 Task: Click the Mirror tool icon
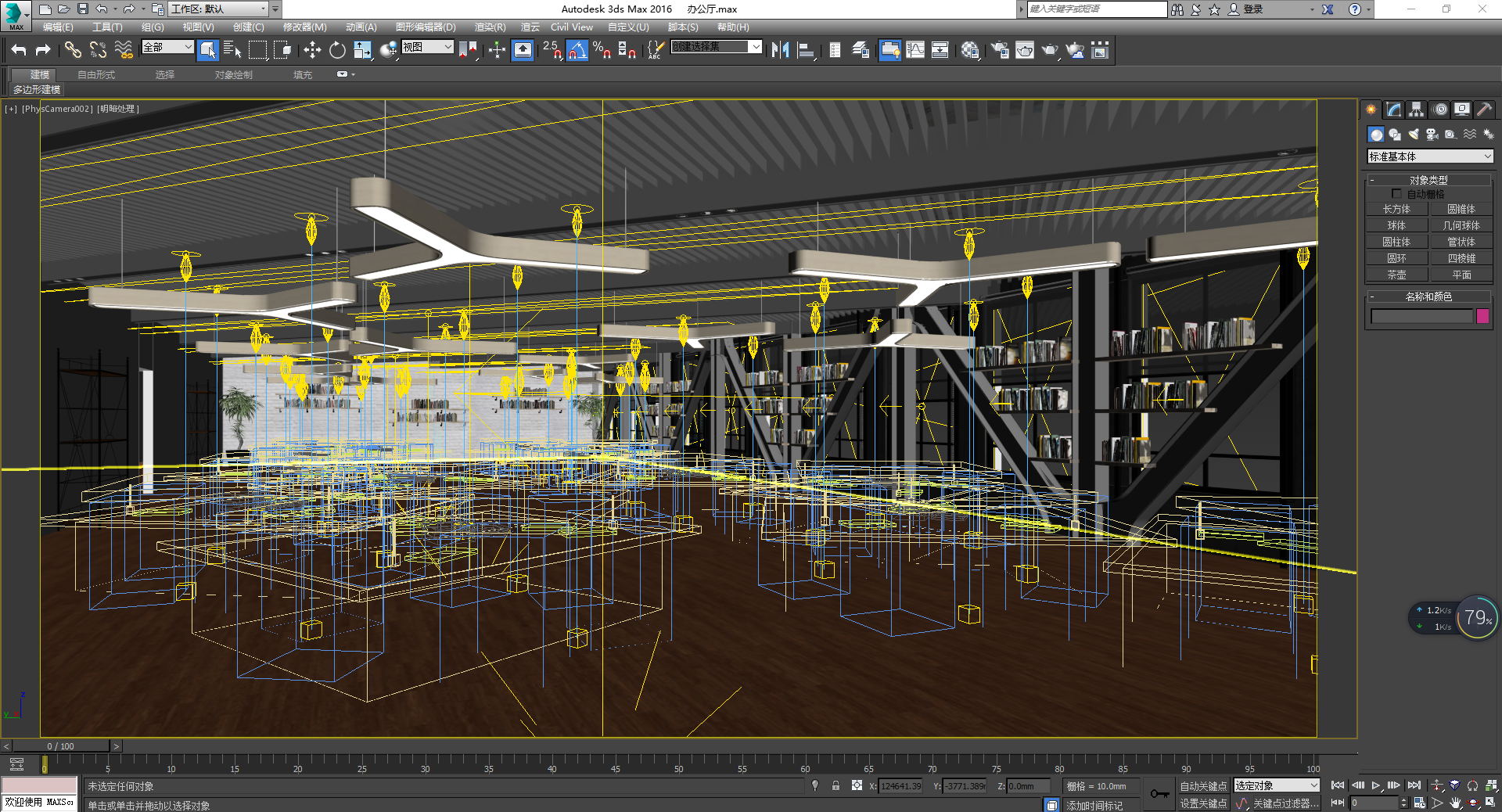(x=780, y=50)
